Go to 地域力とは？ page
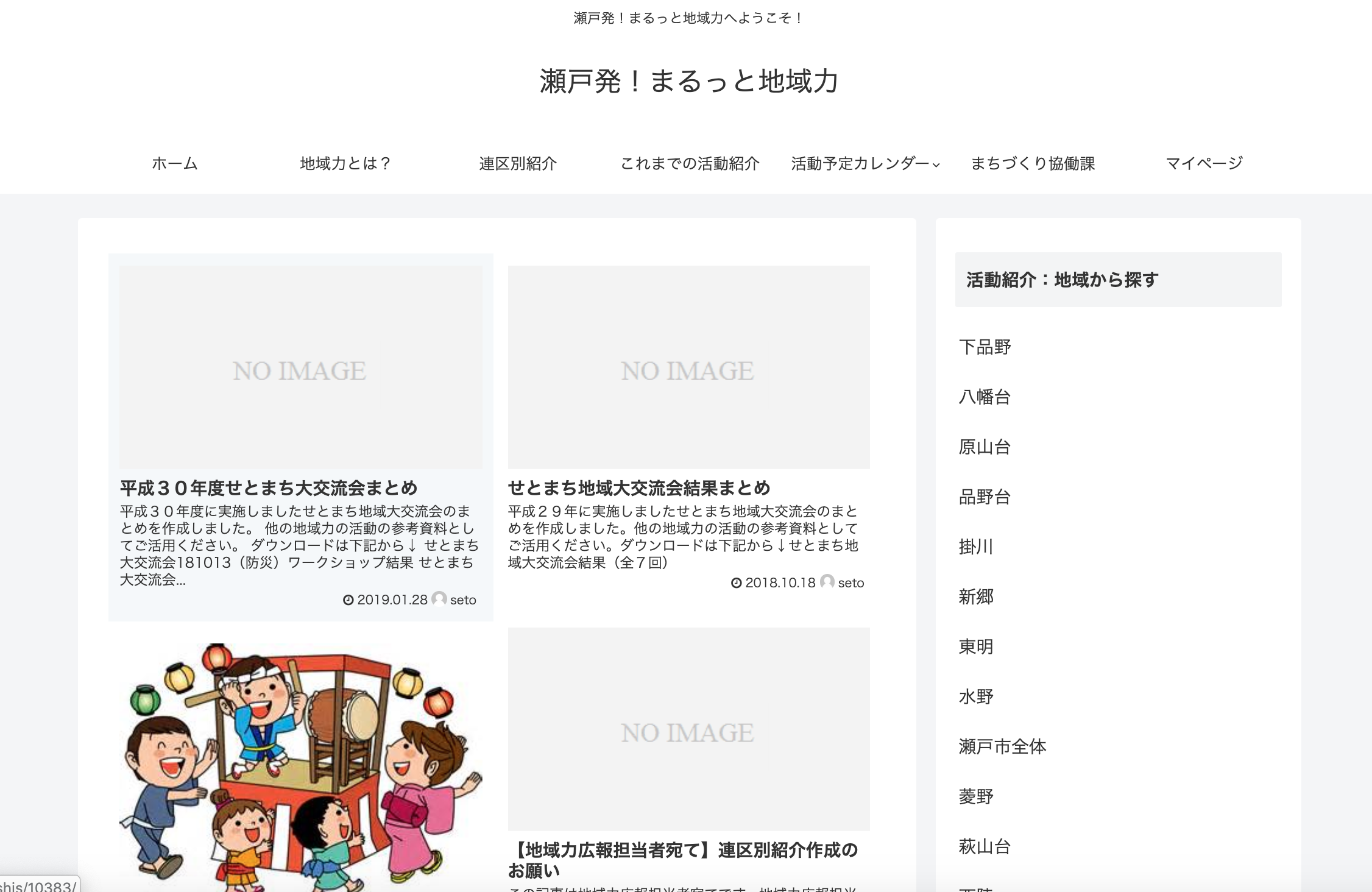1372x892 pixels. (345, 163)
